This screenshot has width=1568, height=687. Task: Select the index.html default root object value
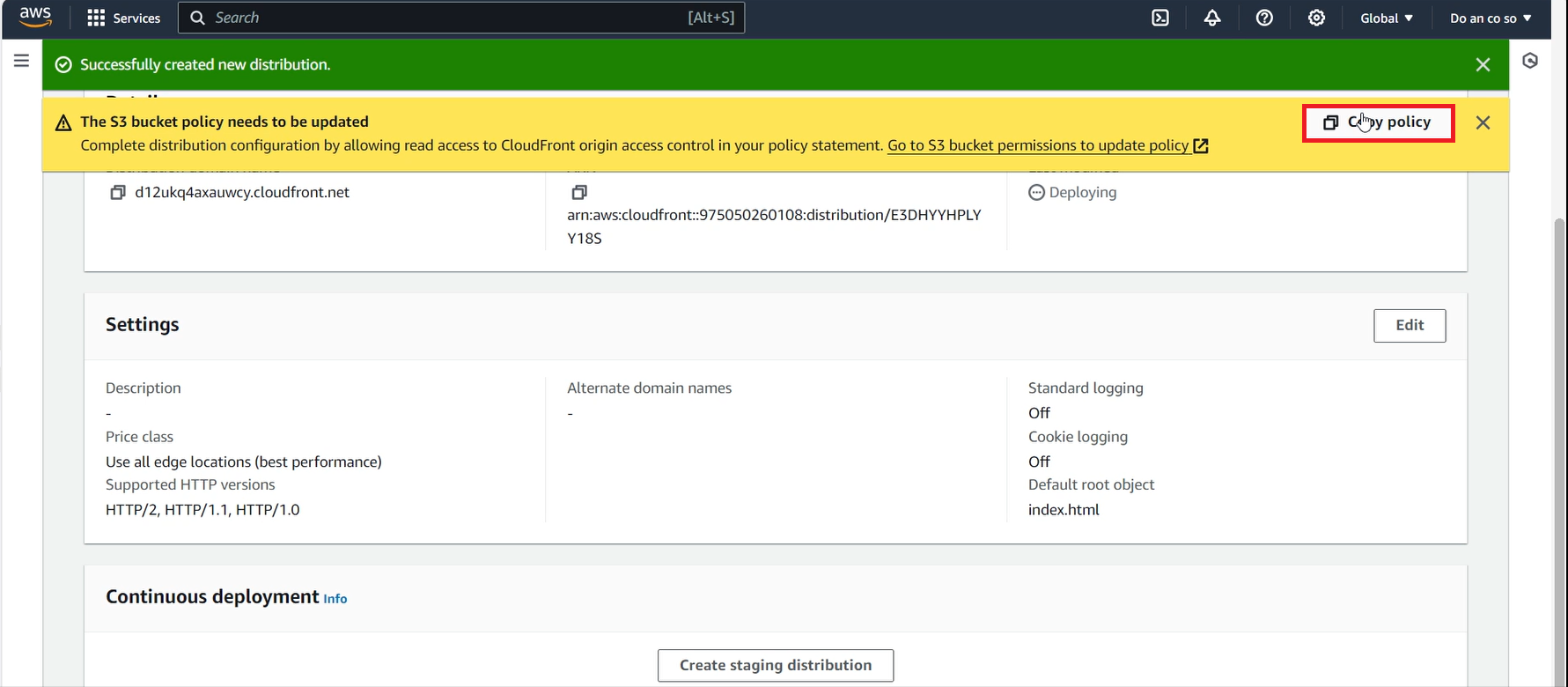pyautogui.click(x=1064, y=510)
